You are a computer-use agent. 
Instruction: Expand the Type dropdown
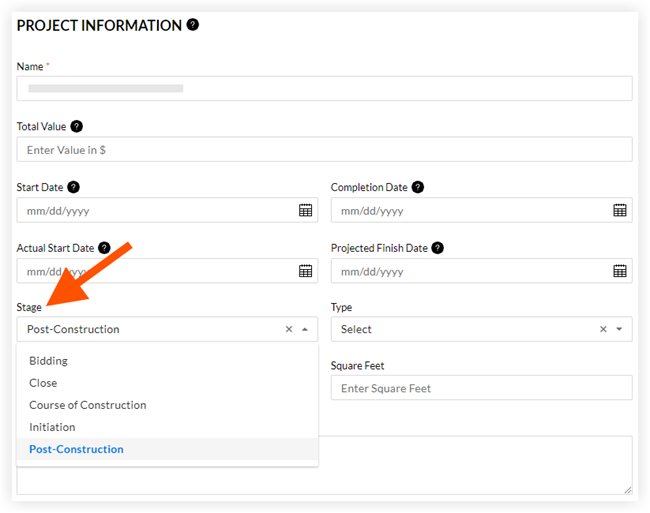[x=619, y=329]
